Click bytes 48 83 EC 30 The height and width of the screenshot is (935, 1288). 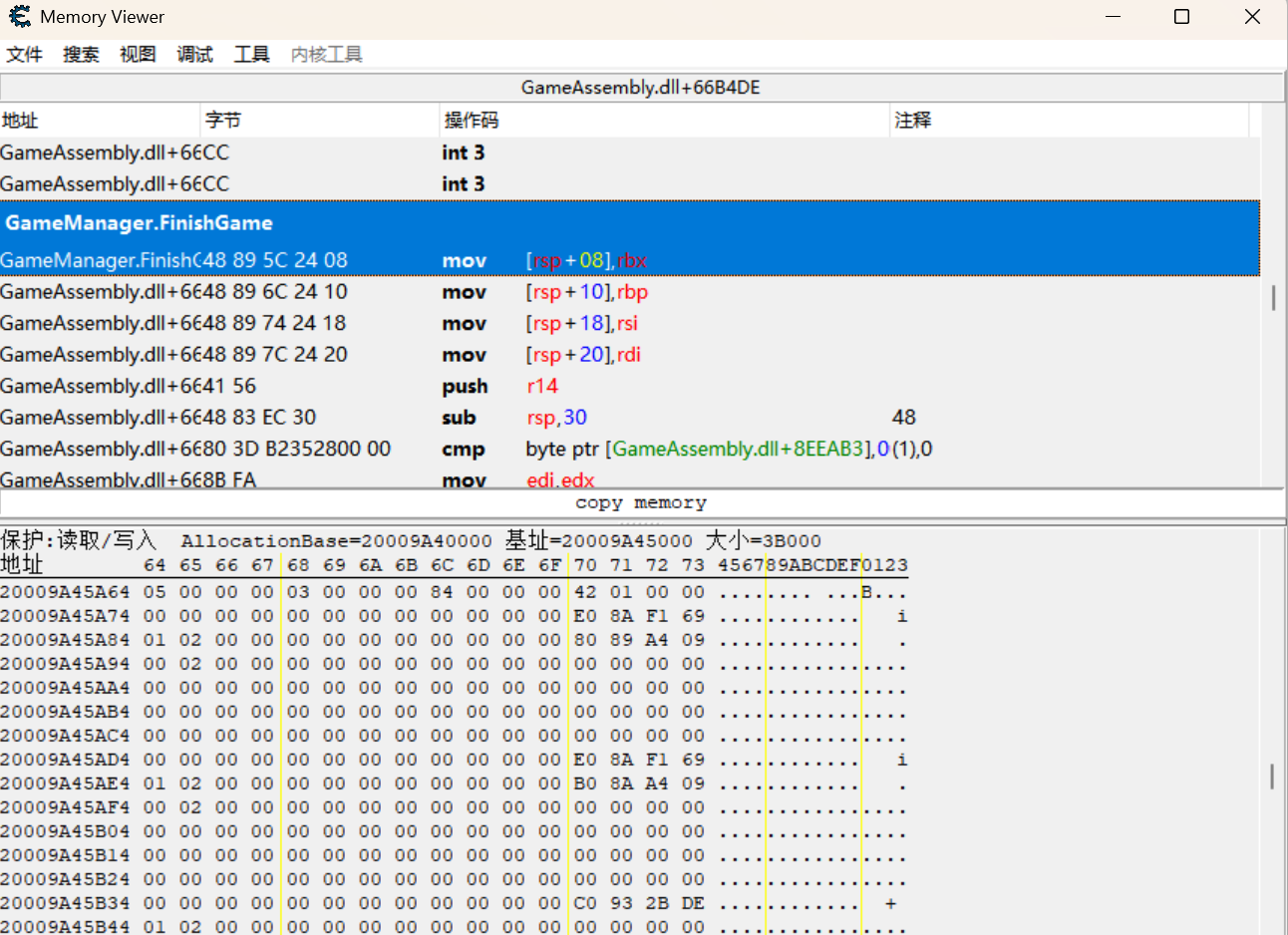(x=259, y=417)
